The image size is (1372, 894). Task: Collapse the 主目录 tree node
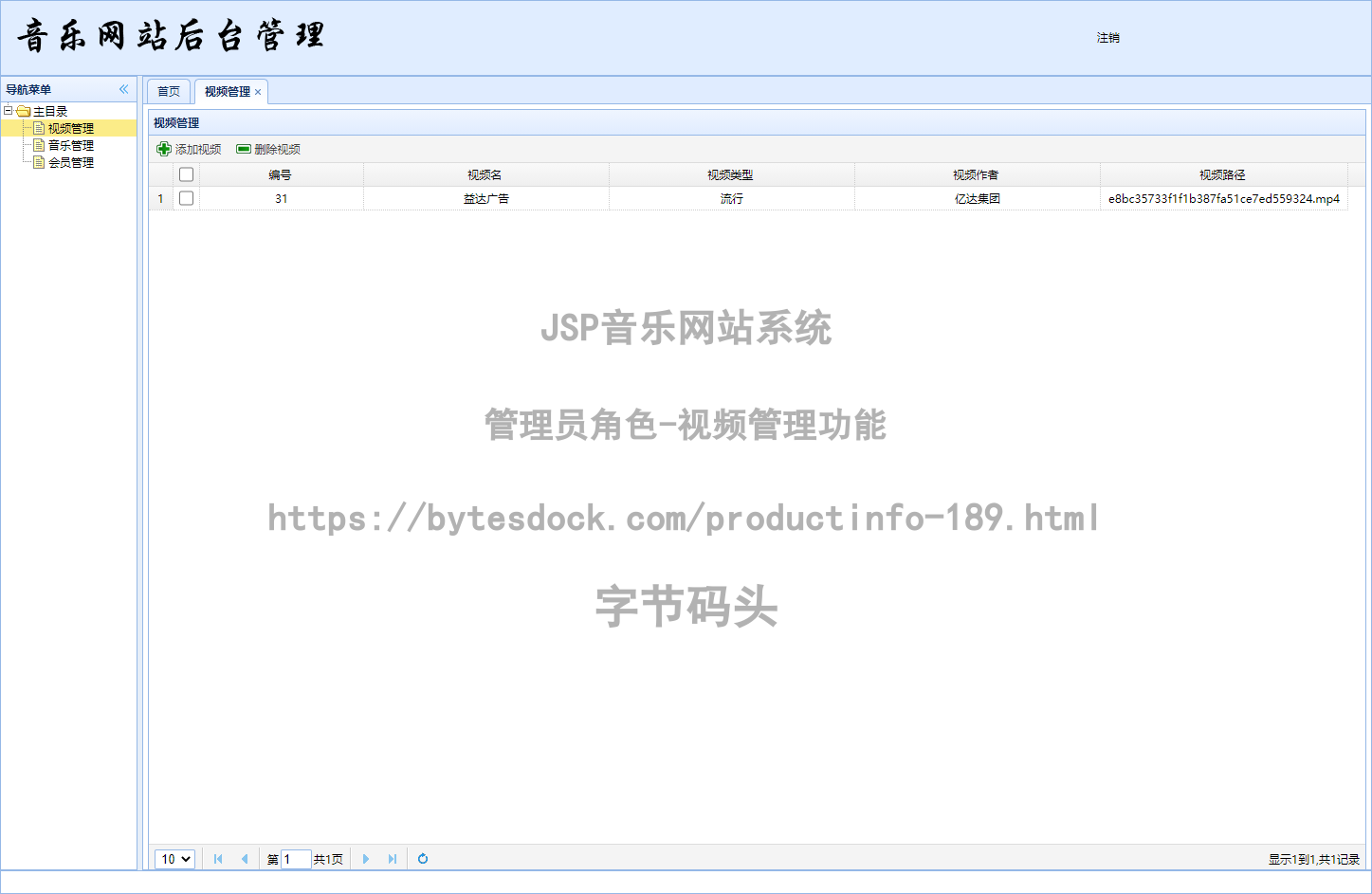9,111
